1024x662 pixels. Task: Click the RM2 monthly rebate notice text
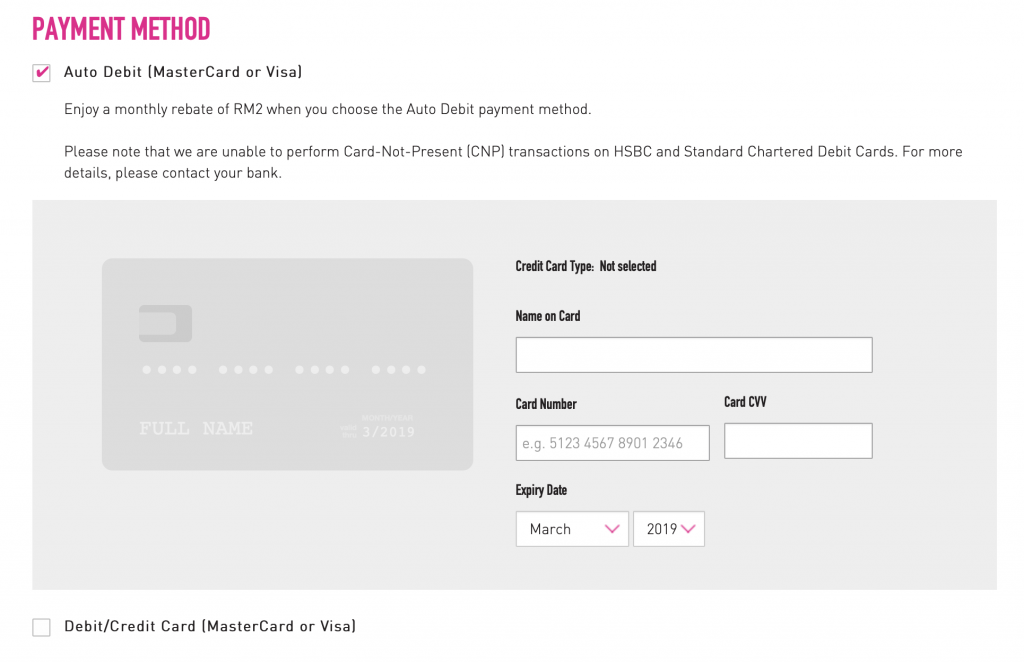pos(327,109)
